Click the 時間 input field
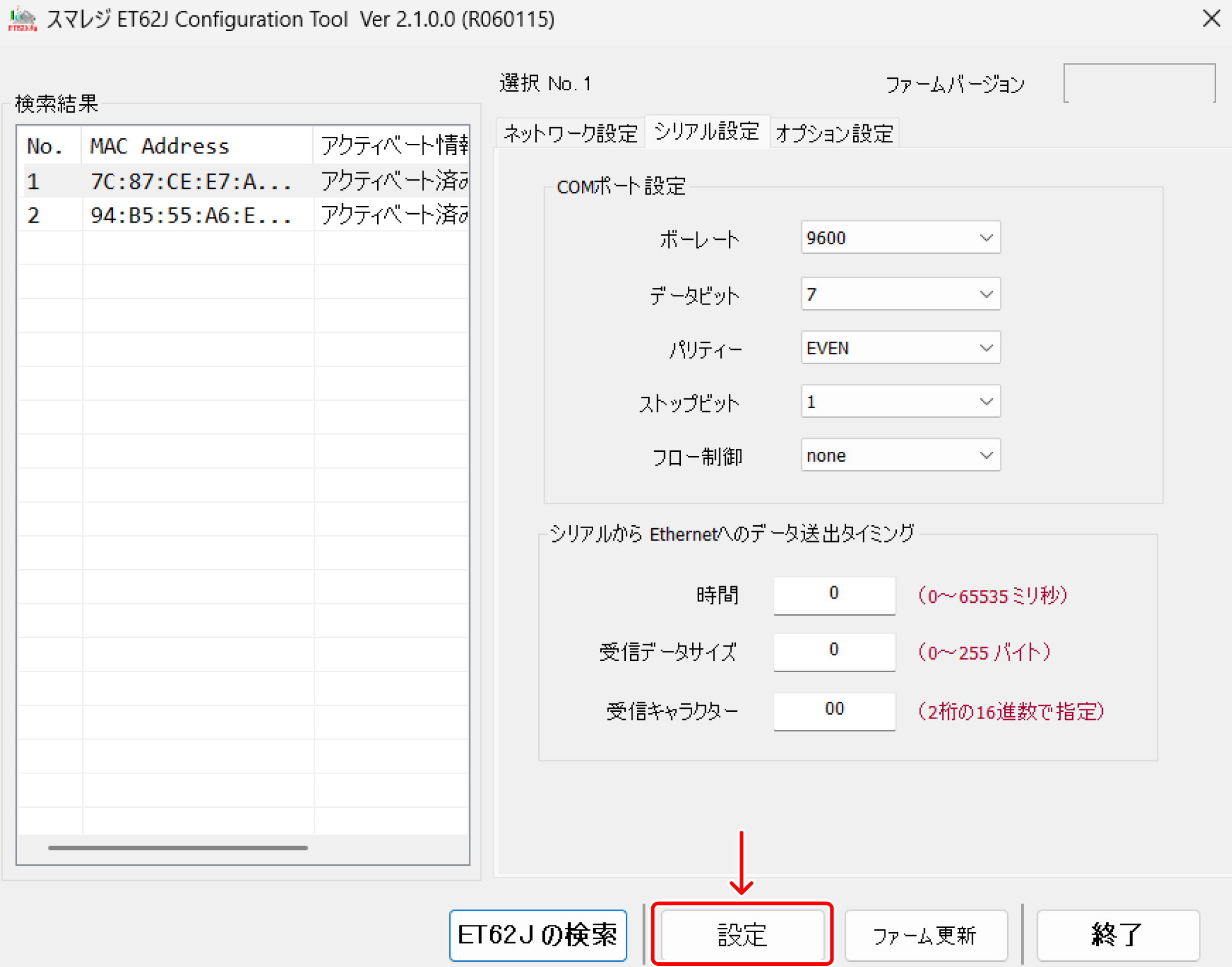 tap(834, 595)
